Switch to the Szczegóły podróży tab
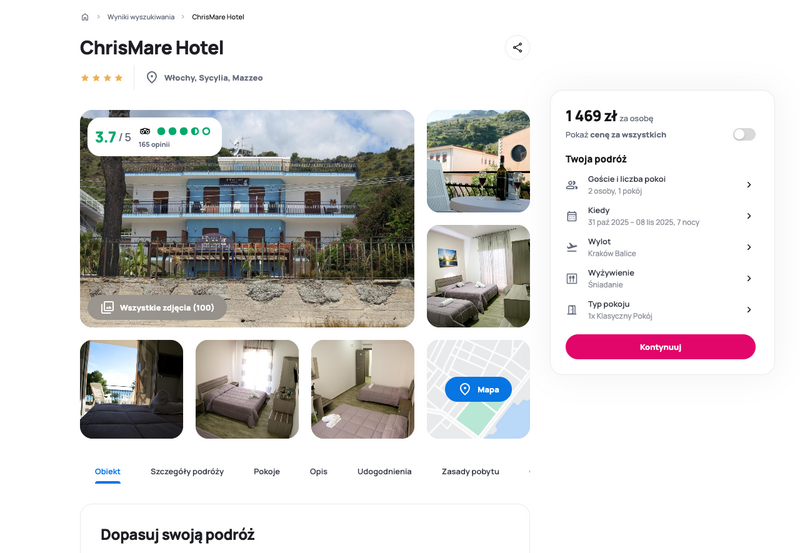The width and height of the screenshot is (800, 553). [187, 471]
